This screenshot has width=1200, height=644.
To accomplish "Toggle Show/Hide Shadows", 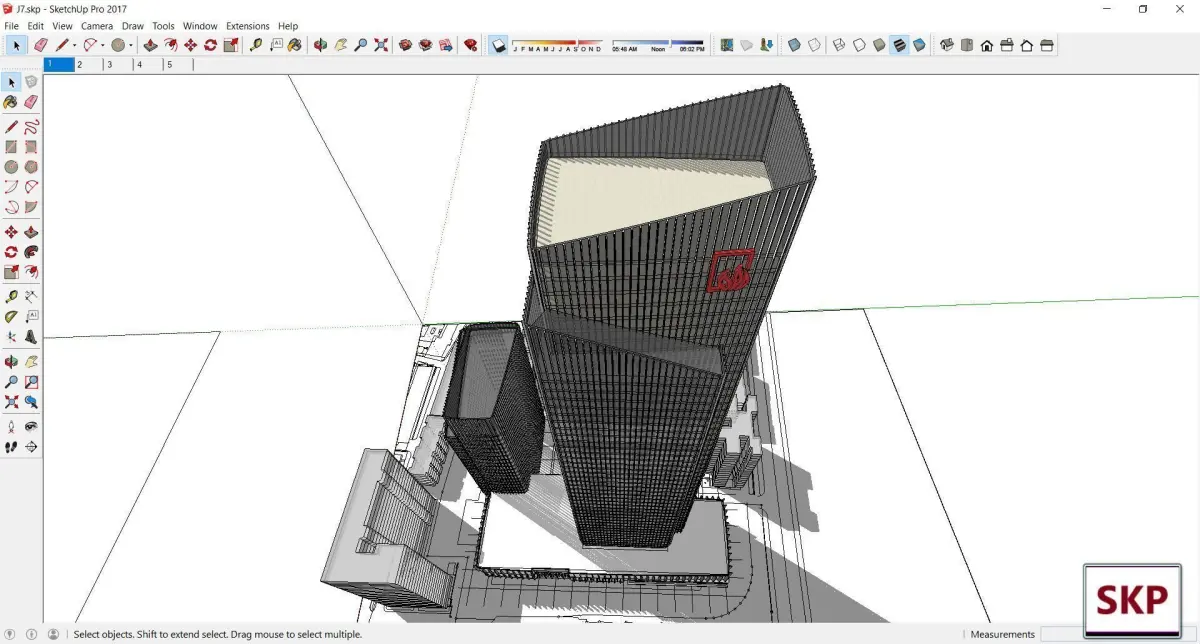I will point(499,45).
